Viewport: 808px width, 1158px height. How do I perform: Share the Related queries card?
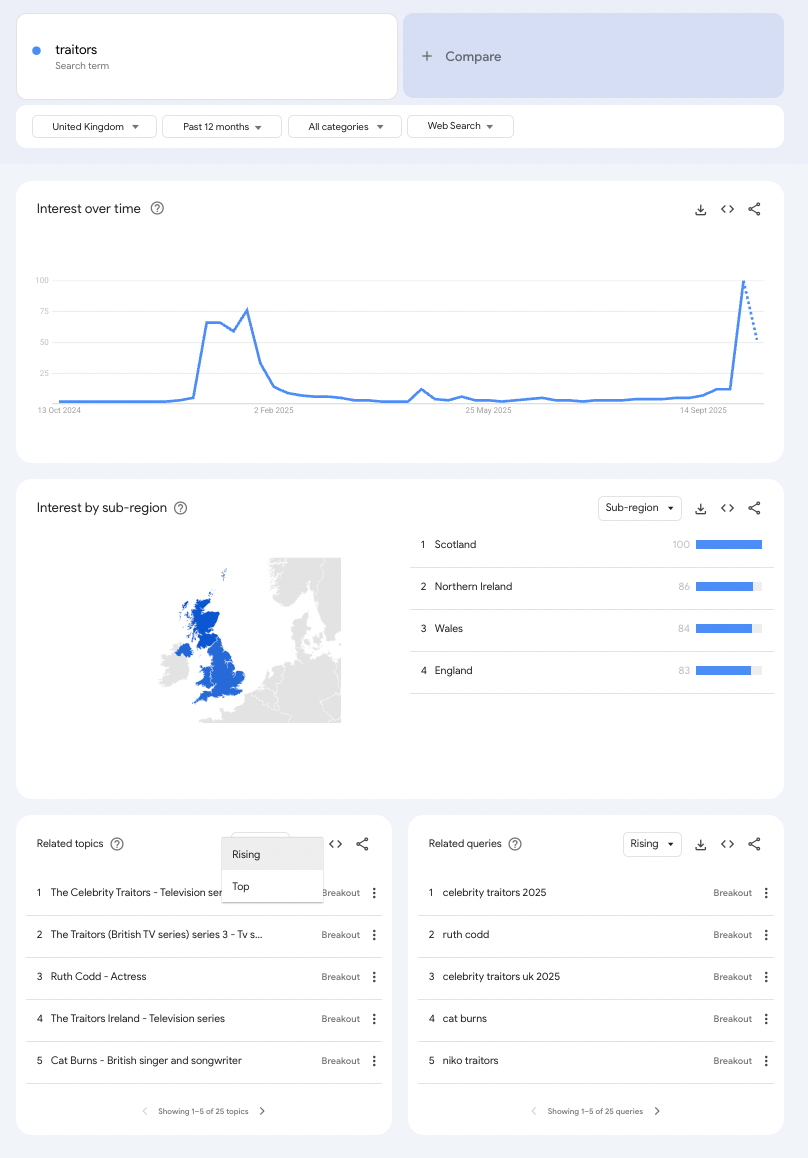[755, 844]
